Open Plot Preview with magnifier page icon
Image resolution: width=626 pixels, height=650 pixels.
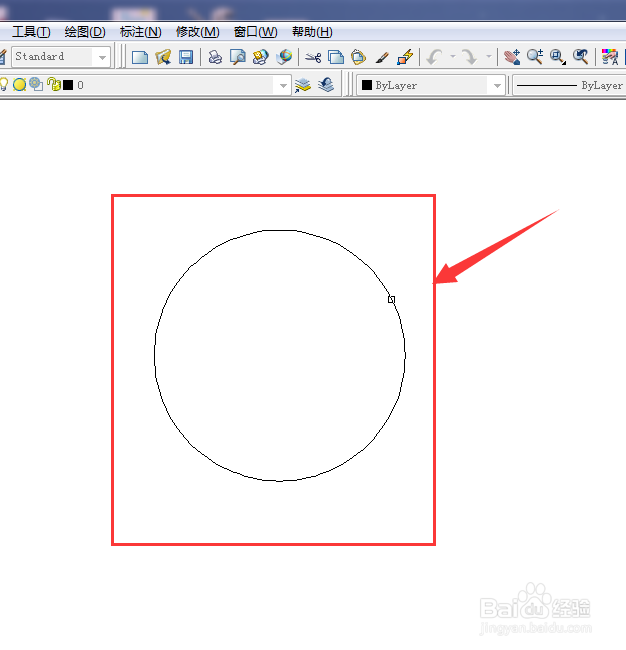pos(238,57)
